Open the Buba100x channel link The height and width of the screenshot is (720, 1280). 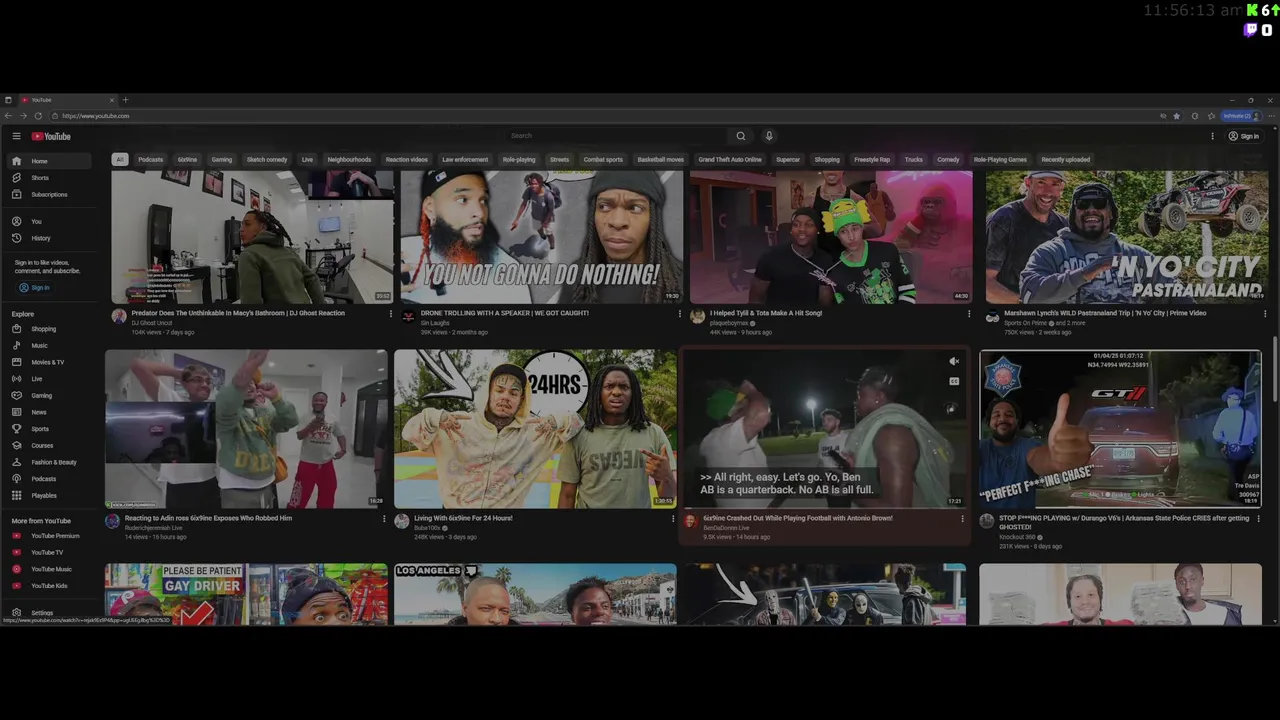(x=427, y=528)
